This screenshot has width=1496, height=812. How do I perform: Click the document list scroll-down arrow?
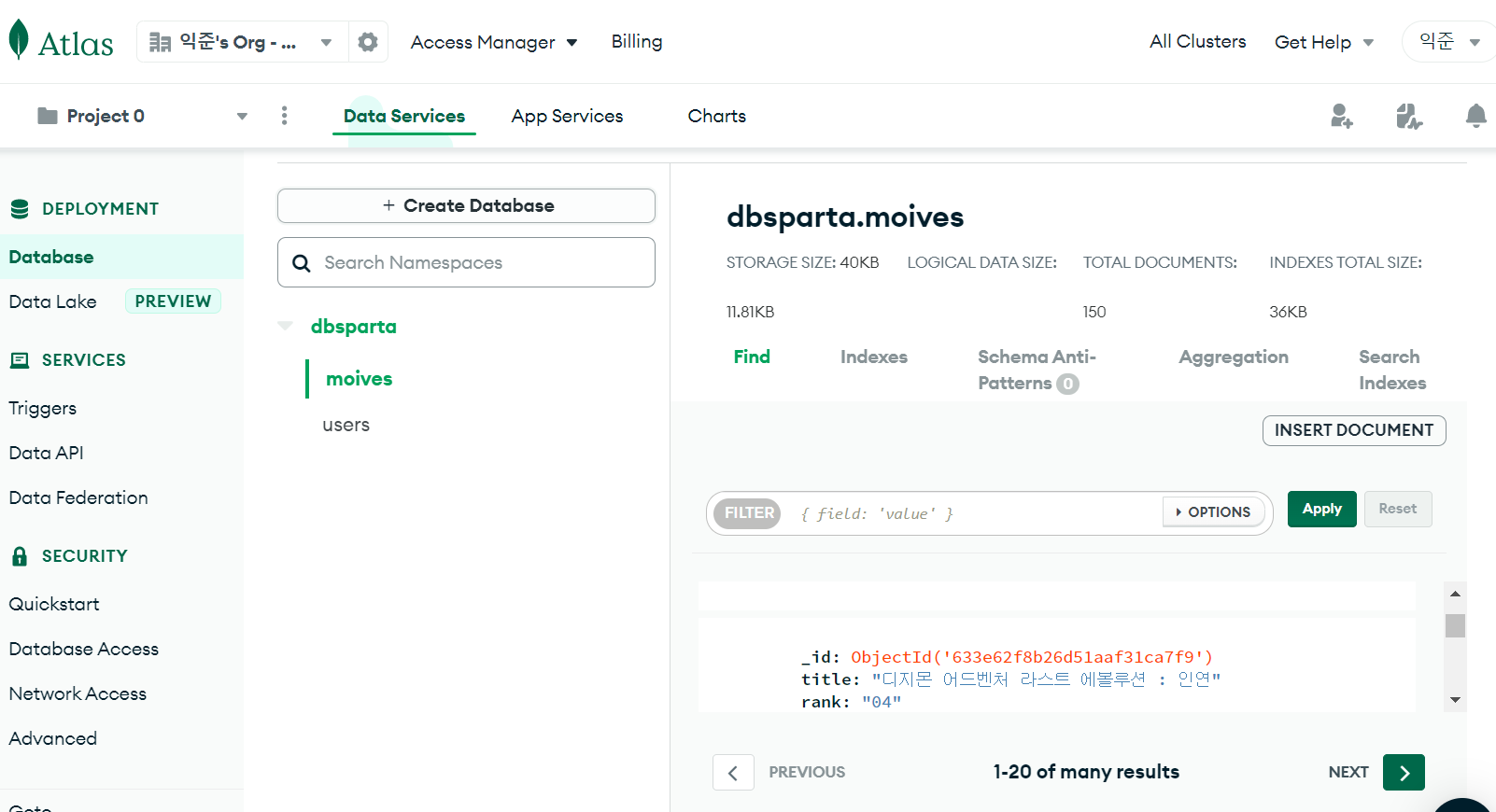(x=1455, y=700)
